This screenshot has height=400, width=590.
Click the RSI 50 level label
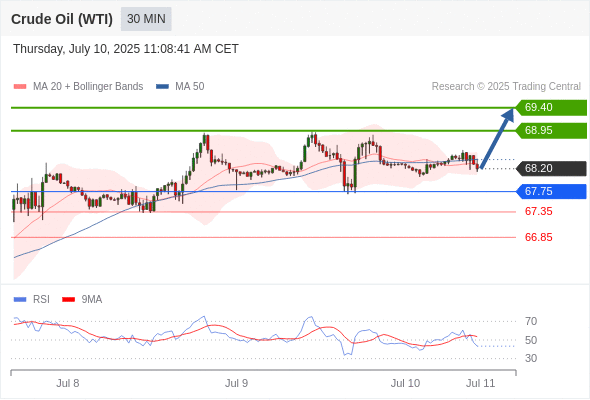(531, 340)
